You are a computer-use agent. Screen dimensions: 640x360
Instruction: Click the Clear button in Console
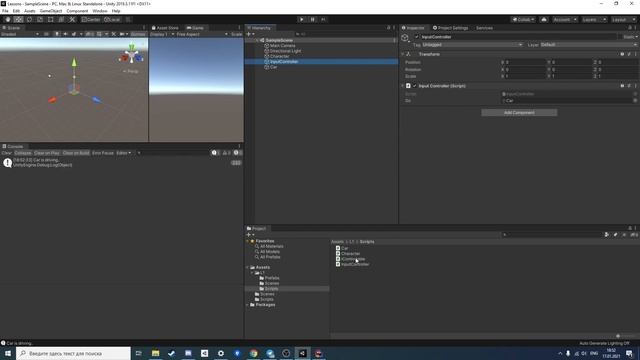pyautogui.click(x=7, y=153)
